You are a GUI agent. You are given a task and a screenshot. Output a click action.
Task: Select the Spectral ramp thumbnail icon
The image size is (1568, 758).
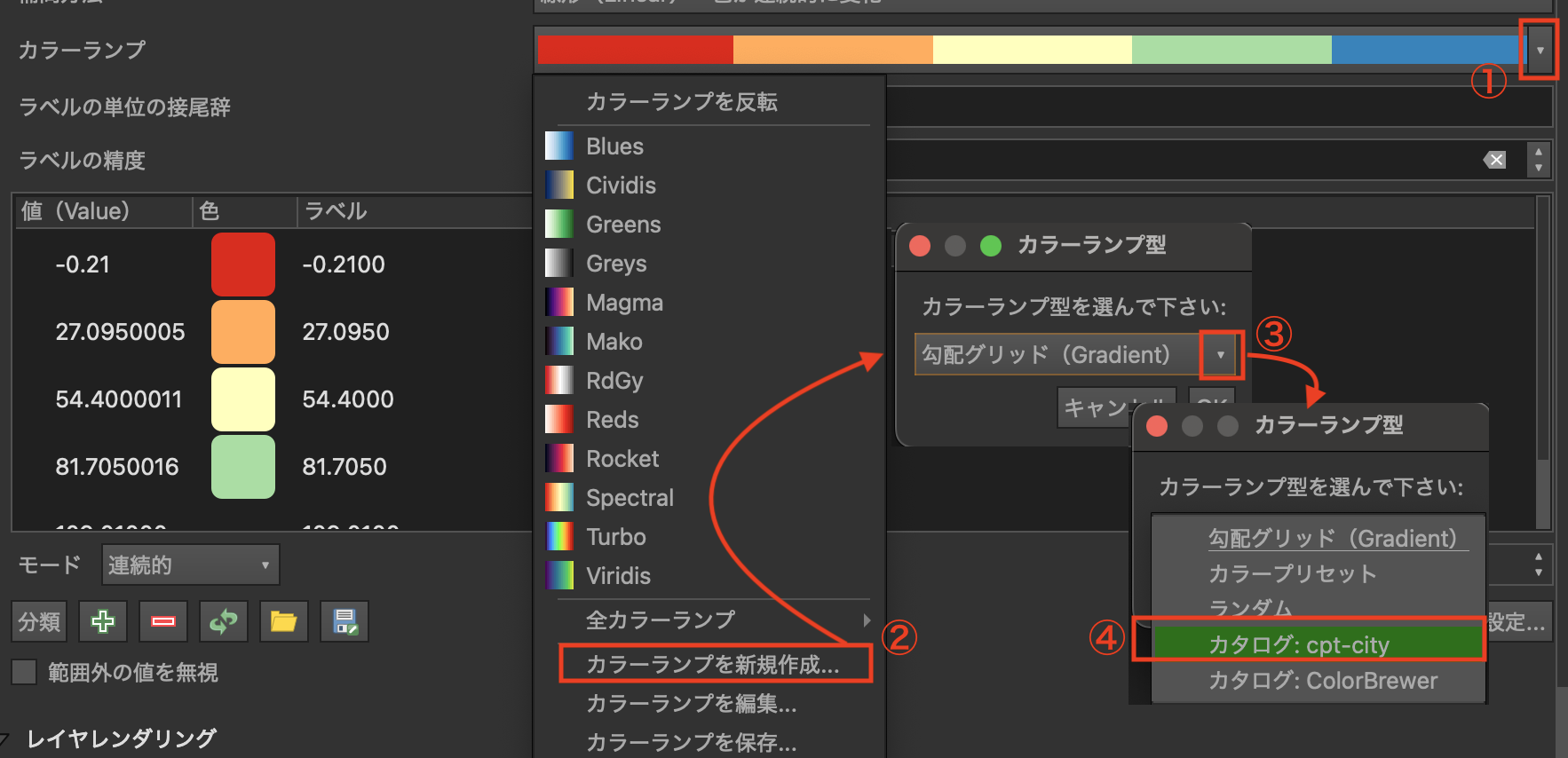(x=559, y=498)
